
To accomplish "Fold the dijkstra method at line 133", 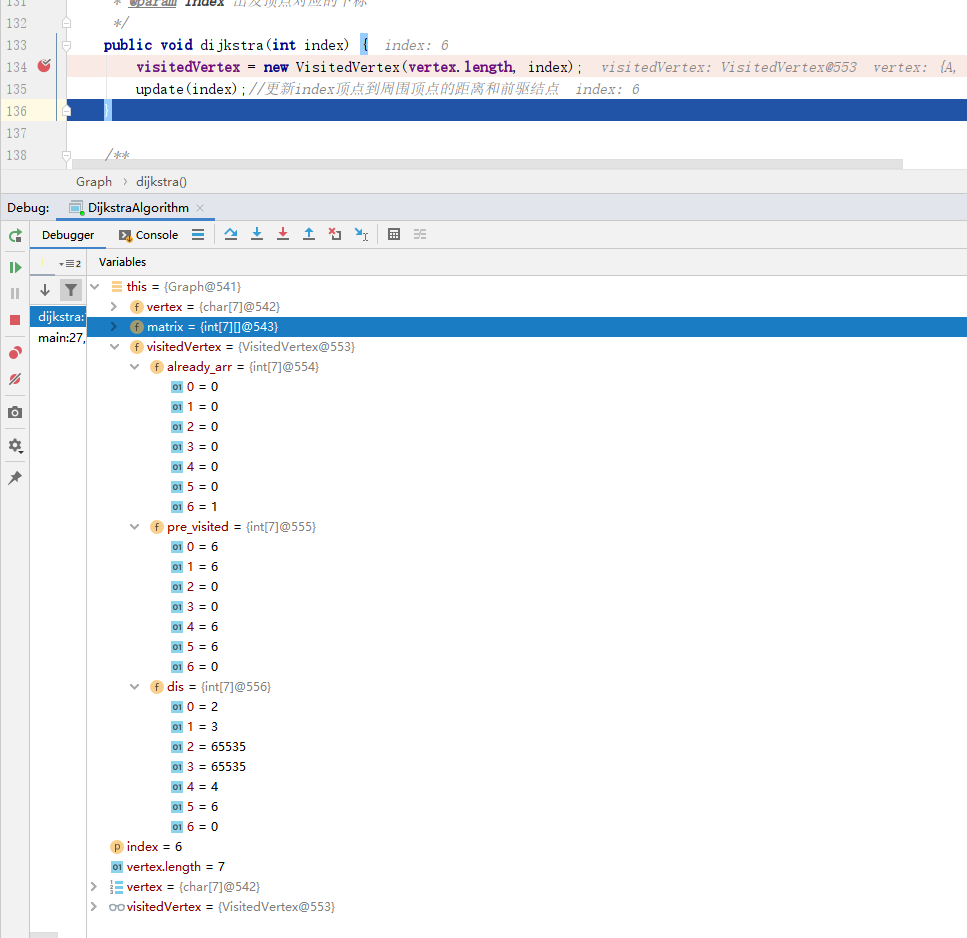I will tap(66, 45).
